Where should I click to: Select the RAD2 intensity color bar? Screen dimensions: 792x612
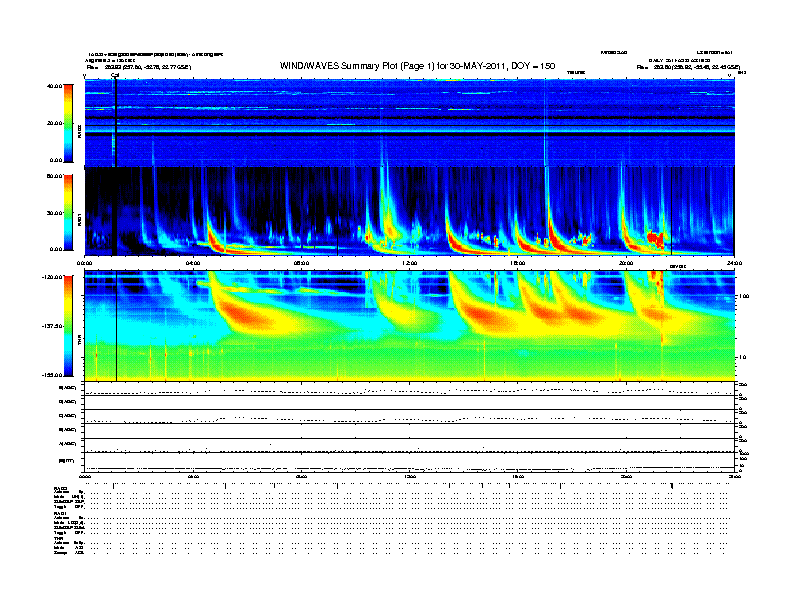tap(68, 123)
